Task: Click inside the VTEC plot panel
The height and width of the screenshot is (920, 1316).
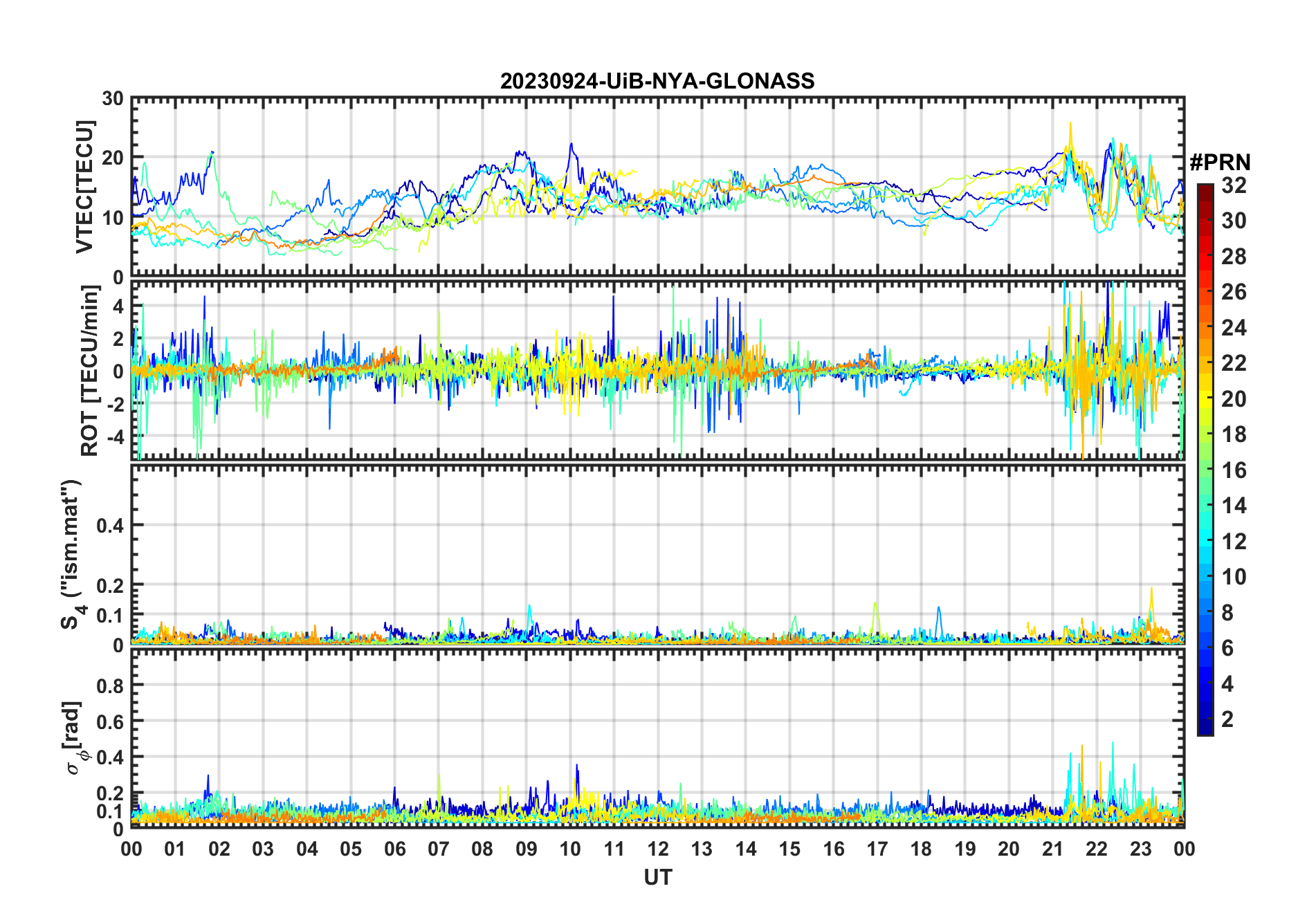Action: tap(658, 187)
